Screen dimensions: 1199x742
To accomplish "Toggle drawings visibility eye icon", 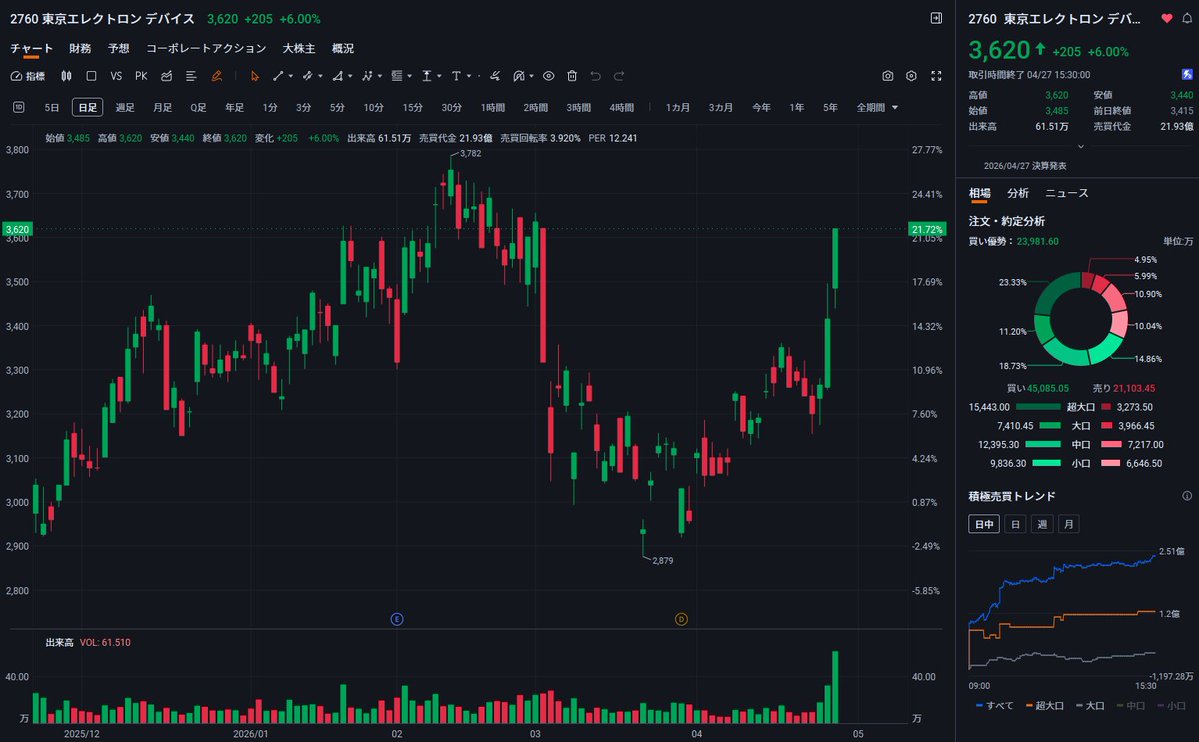I will point(548,76).
